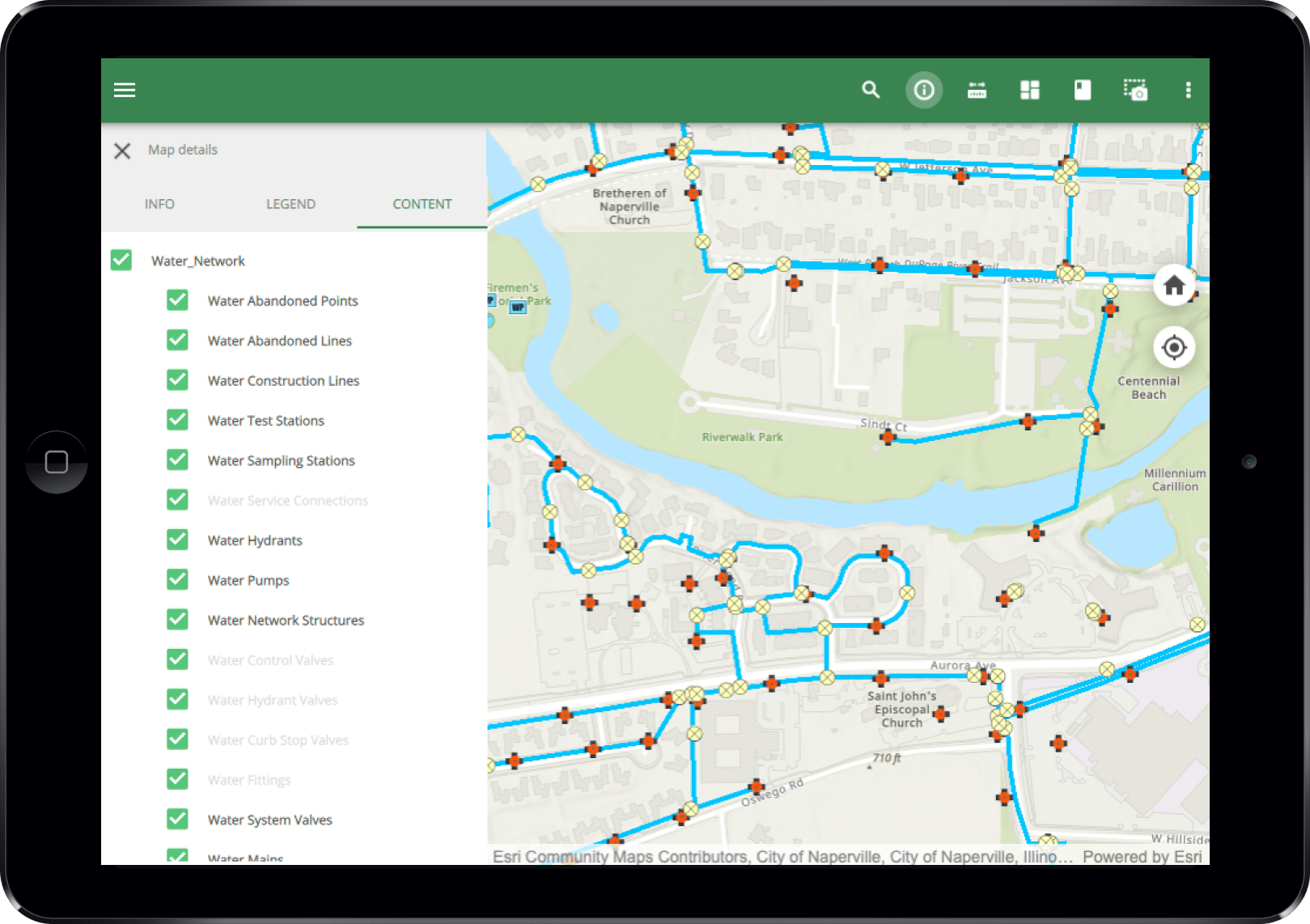Close the Map details panel
Image resolution: width=1310 pixels, height=924 pixels.
[122, 150]
